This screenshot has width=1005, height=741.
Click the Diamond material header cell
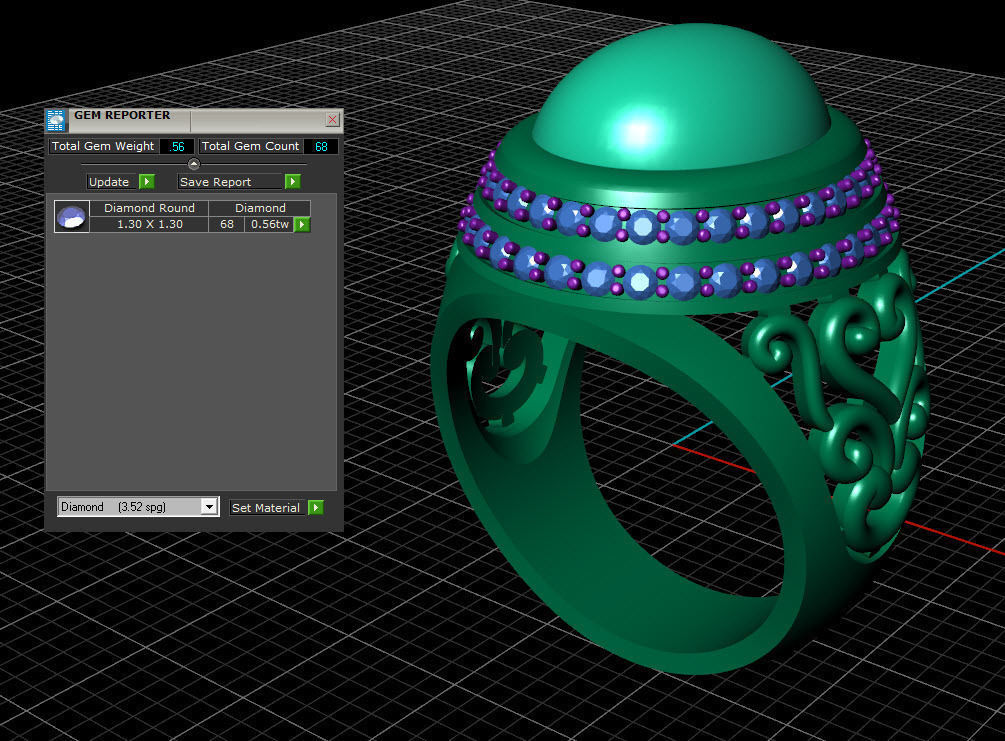[x=260, y=208]
